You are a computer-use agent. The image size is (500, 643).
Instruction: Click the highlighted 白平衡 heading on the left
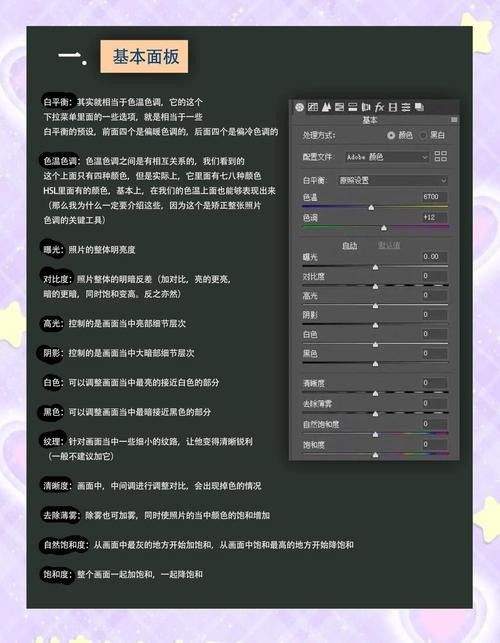pos(58,102)
